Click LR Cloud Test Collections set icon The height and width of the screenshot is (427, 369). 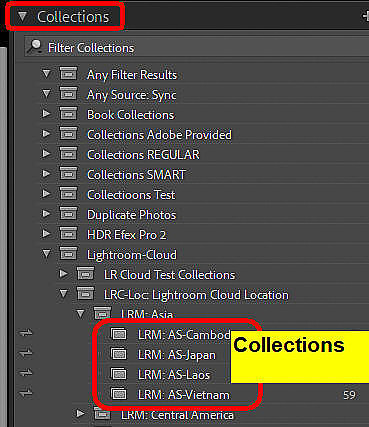(x=85, y=274)
